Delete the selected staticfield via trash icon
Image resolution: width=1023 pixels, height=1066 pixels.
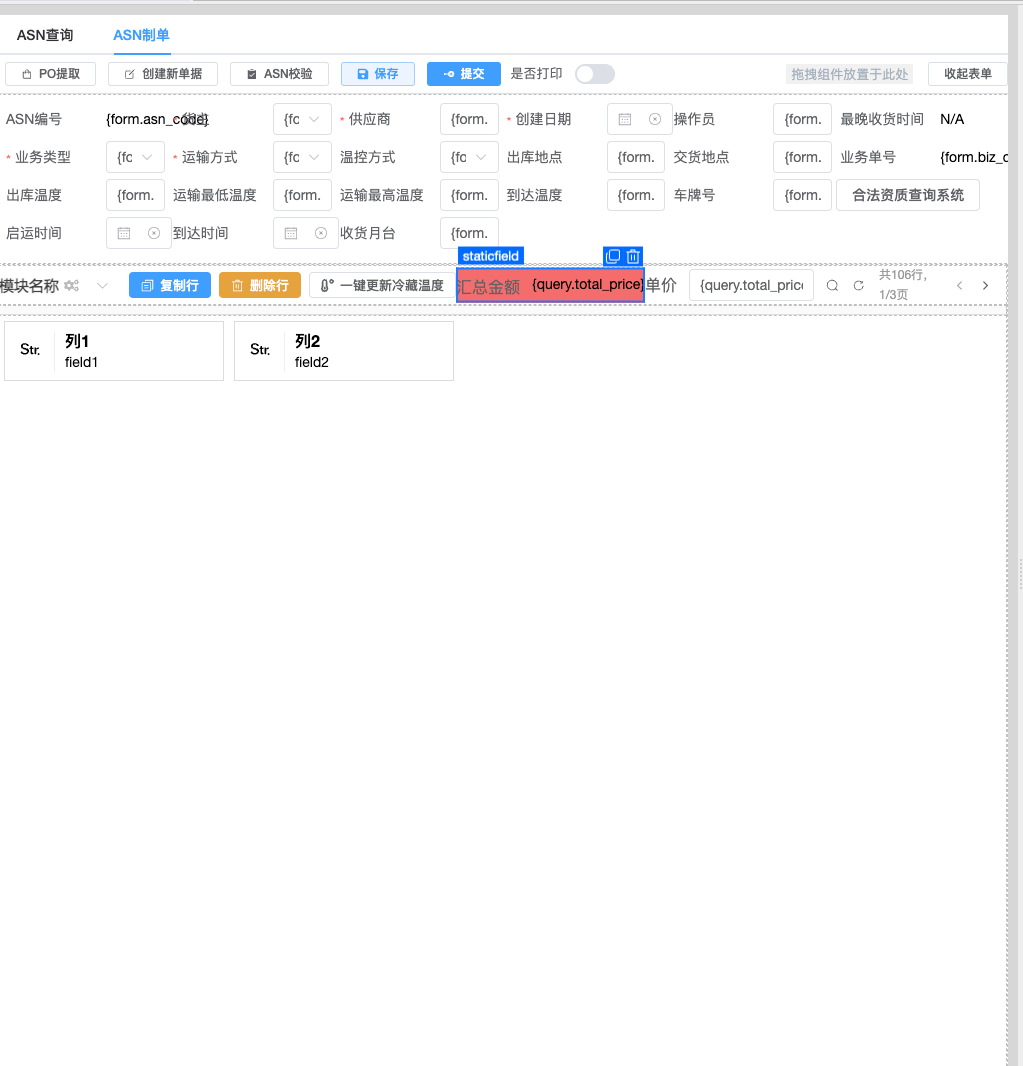click(633, 257)
